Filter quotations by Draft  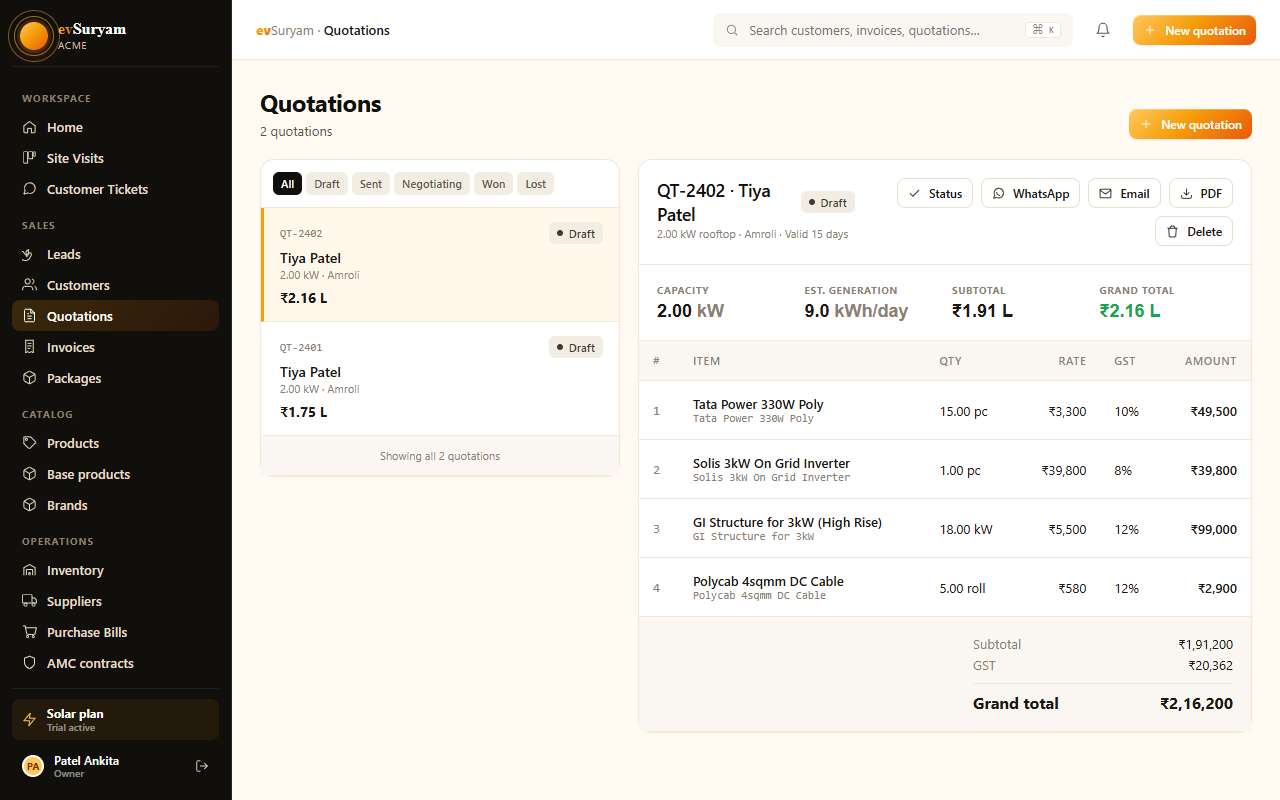click(327, 184)
